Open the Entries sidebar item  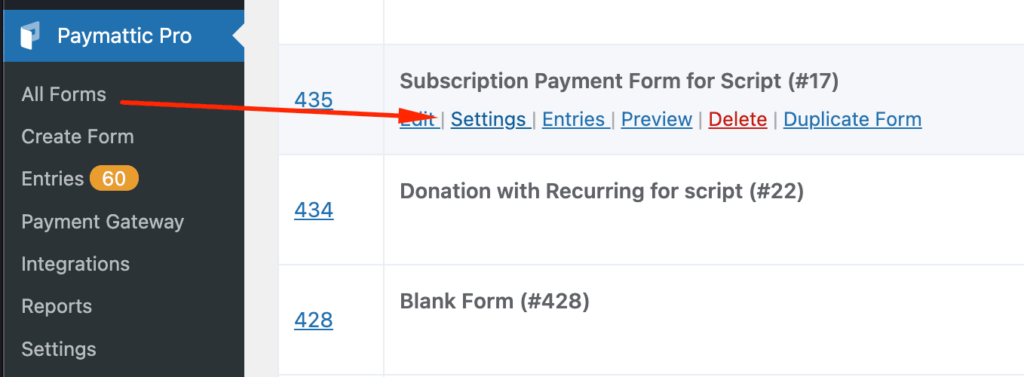pyautogui.click(x=52, y=179)
